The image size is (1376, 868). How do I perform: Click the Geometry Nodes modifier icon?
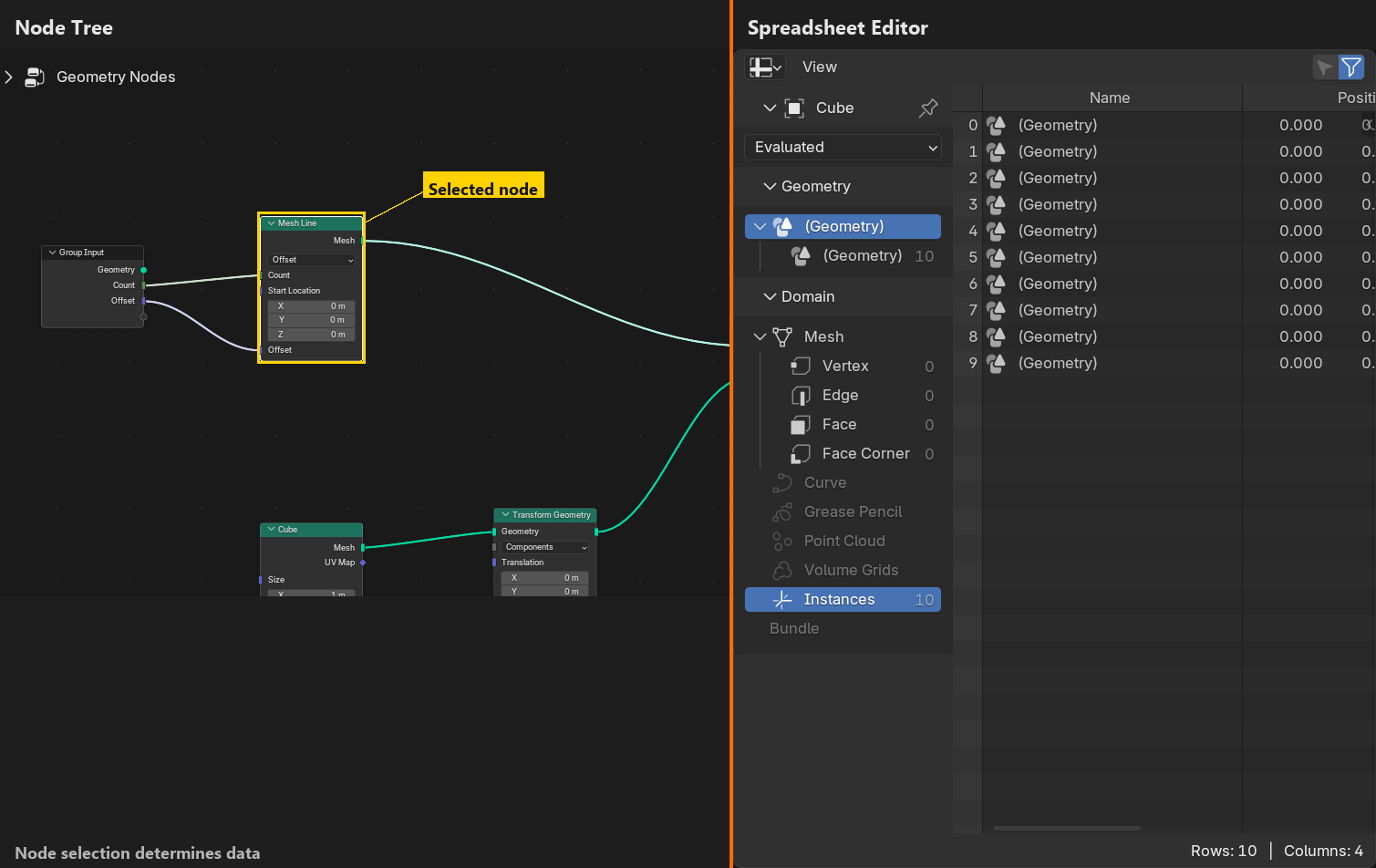point(35,77)
